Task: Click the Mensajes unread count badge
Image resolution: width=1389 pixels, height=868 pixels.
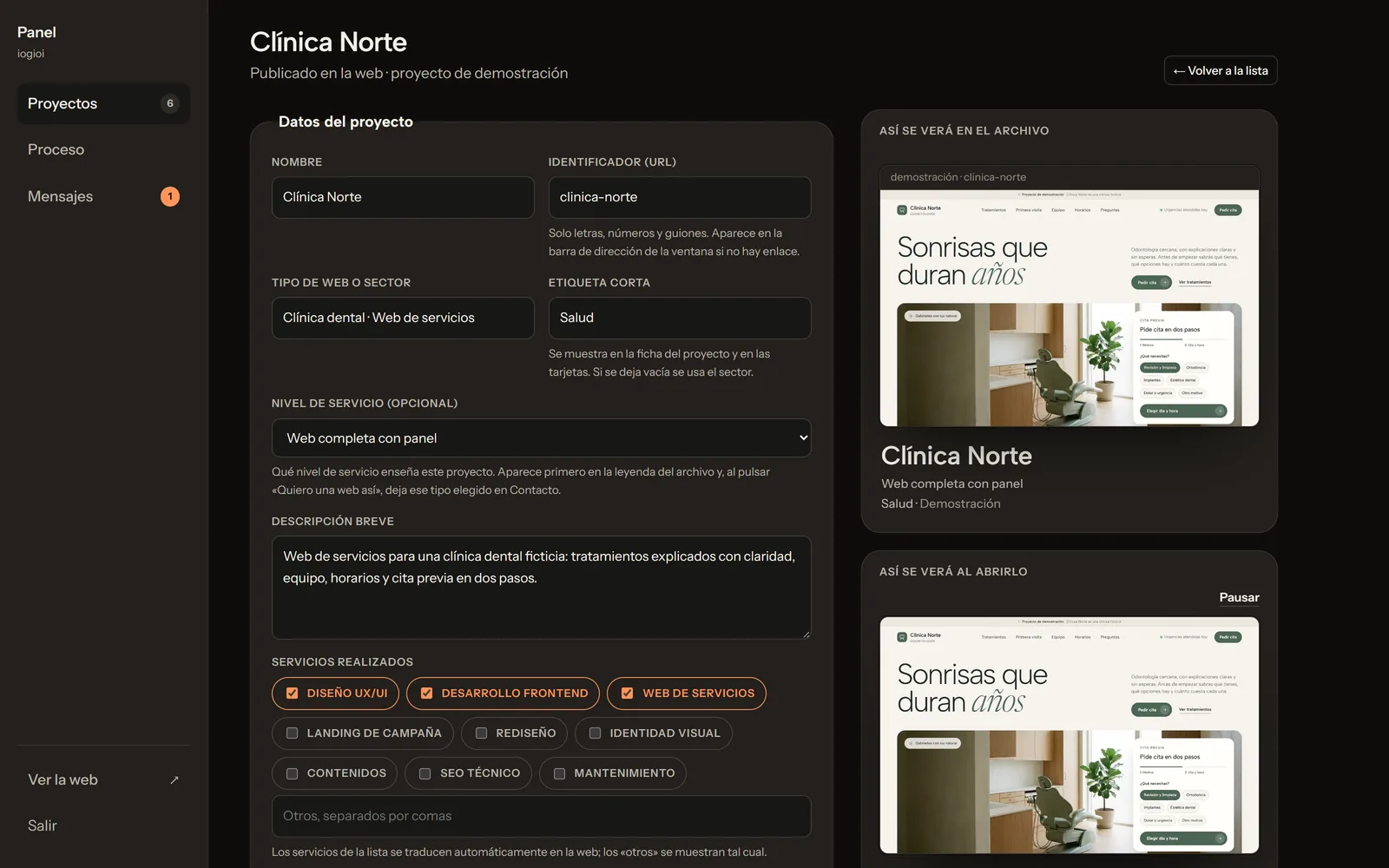Action: 170,196
